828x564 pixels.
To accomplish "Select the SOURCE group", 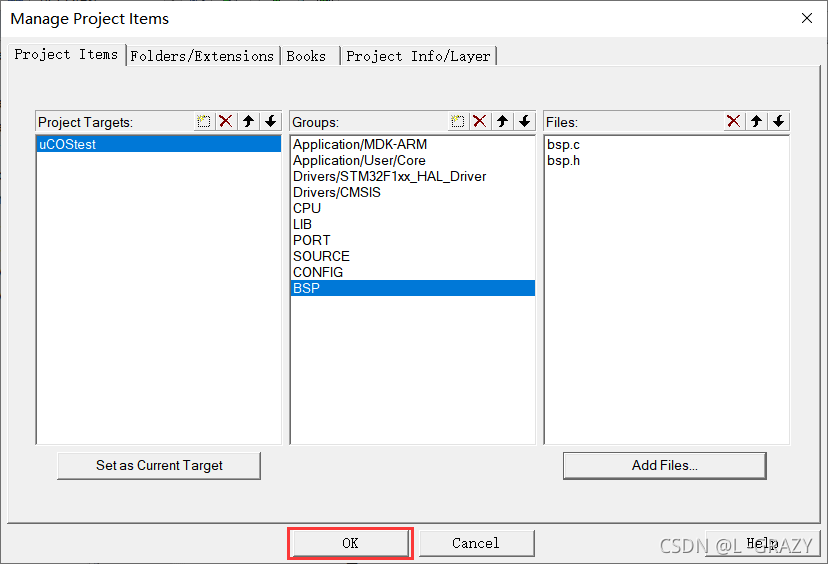I will (412, 256).
